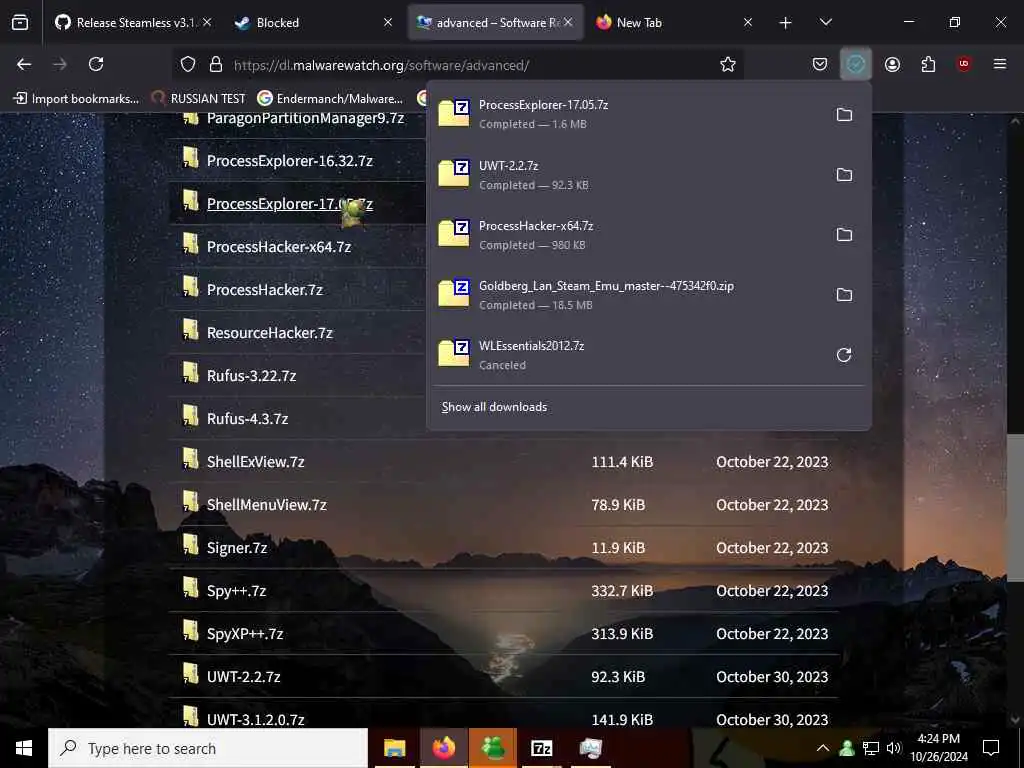Download Spy++.7z
Viewport: 1024px width, 768px height.
tap(236, 591)
